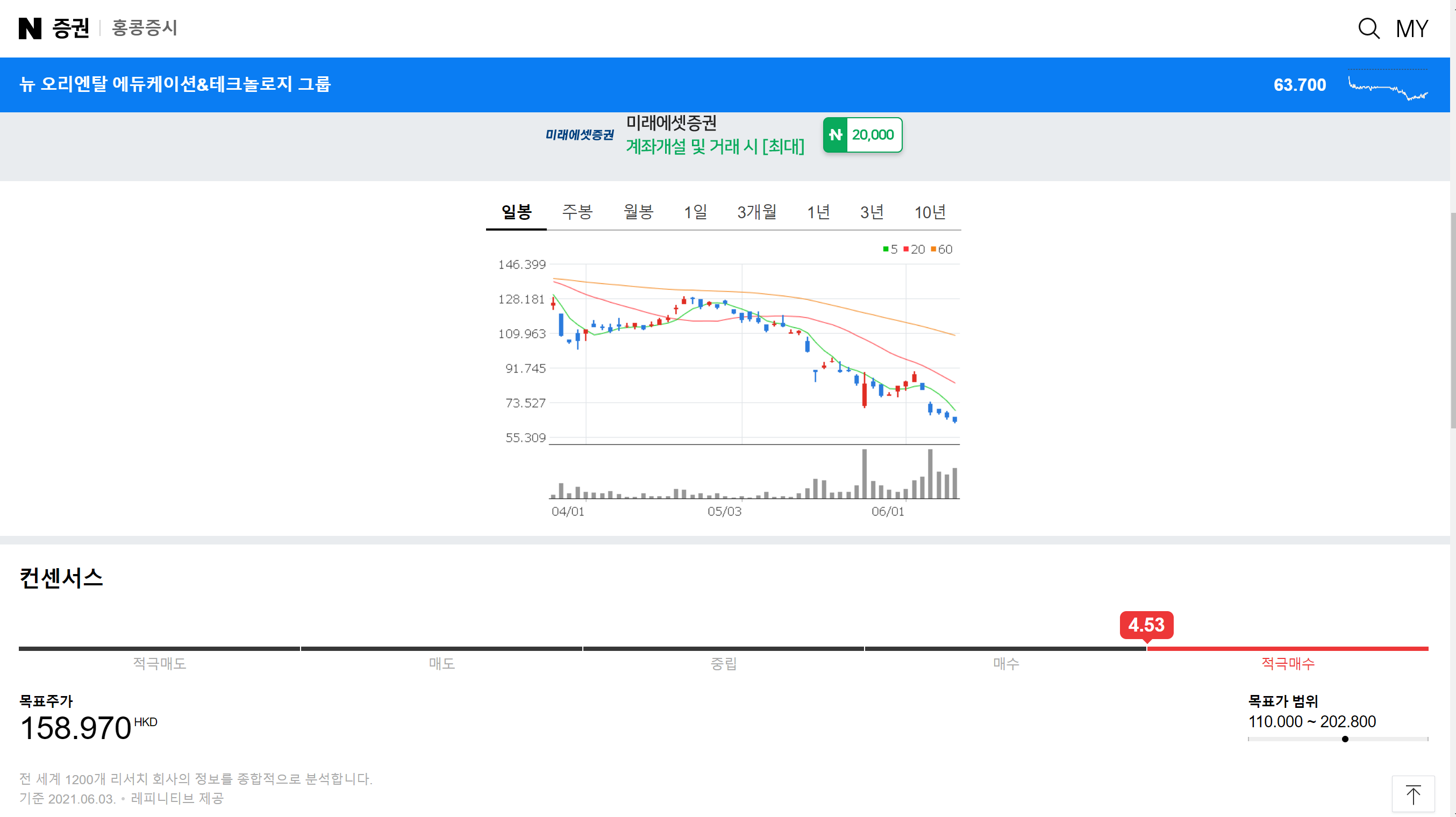The width and height of the screenshot is (1456, 817).
Task: Open the MY menu
Action: coord(1411,29)
